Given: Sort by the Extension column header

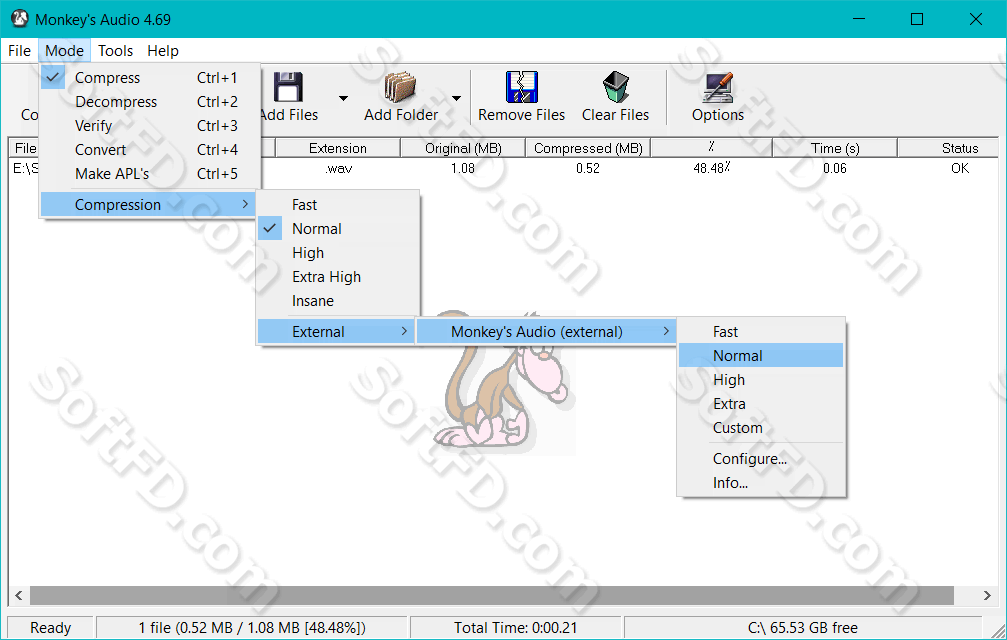Looking at the screenshot, I should 338,148.
